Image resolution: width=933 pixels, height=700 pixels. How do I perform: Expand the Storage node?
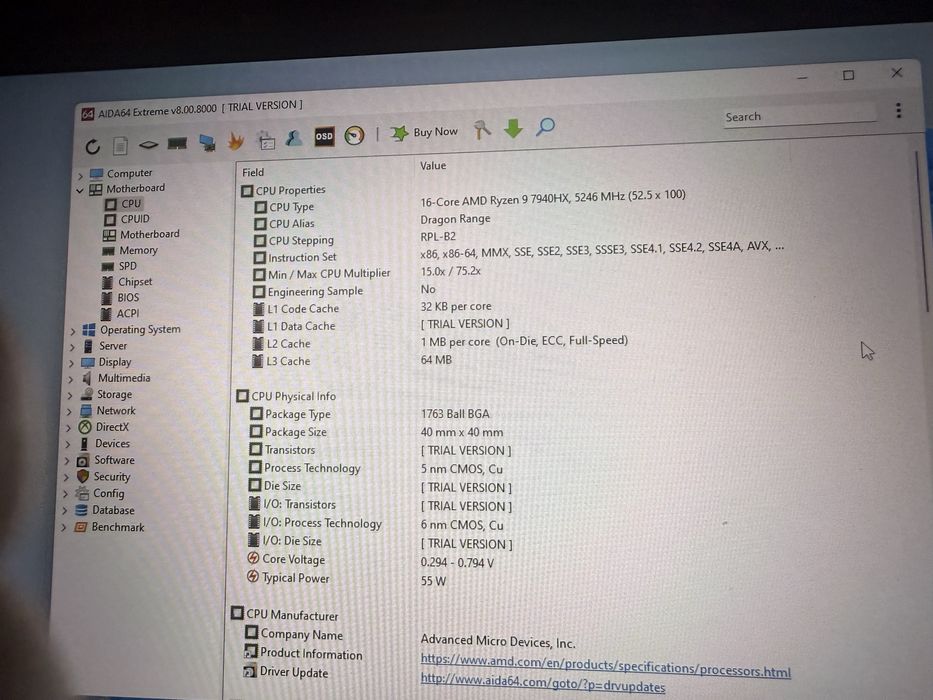(70, 396)
